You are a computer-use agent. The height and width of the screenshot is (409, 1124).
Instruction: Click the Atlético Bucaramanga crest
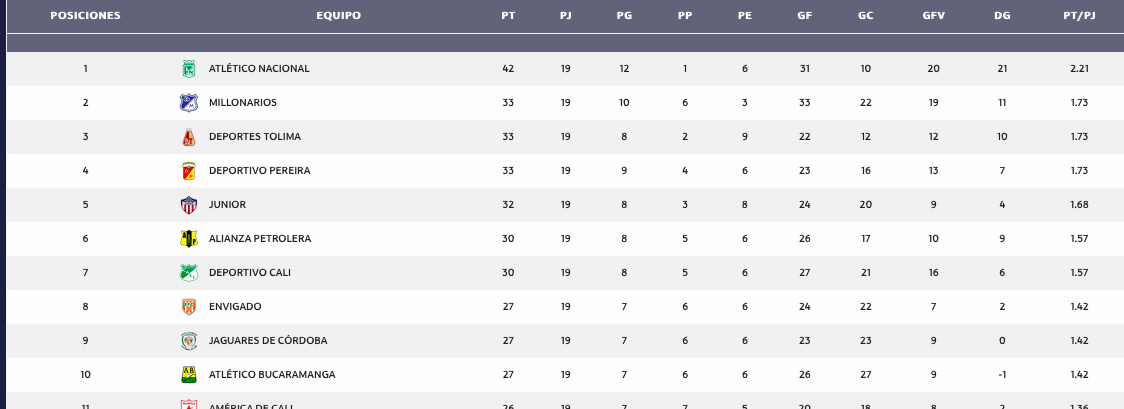pos(189,375)
